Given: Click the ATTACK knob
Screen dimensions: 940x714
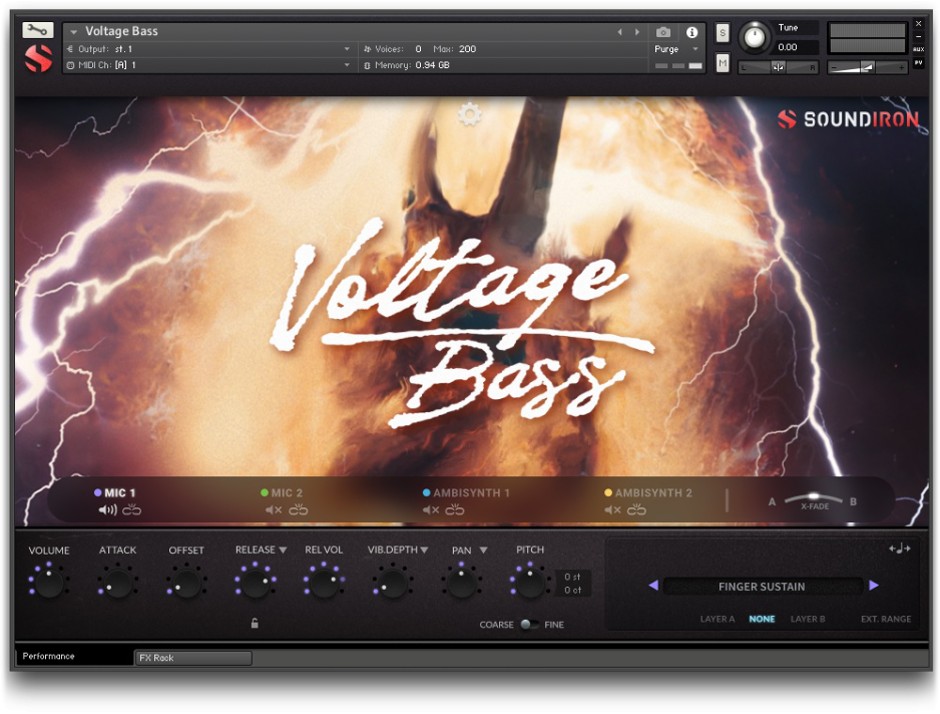Looking at the screenshot, I should (x=118, y=582).
